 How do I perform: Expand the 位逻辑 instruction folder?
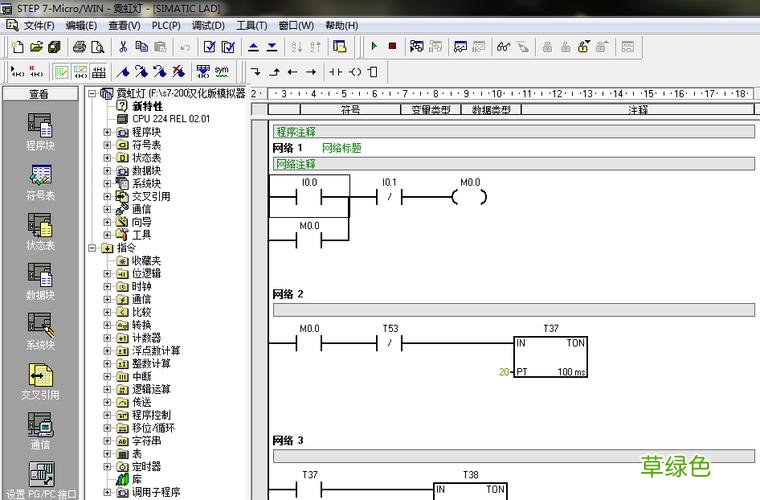(107, 274)
